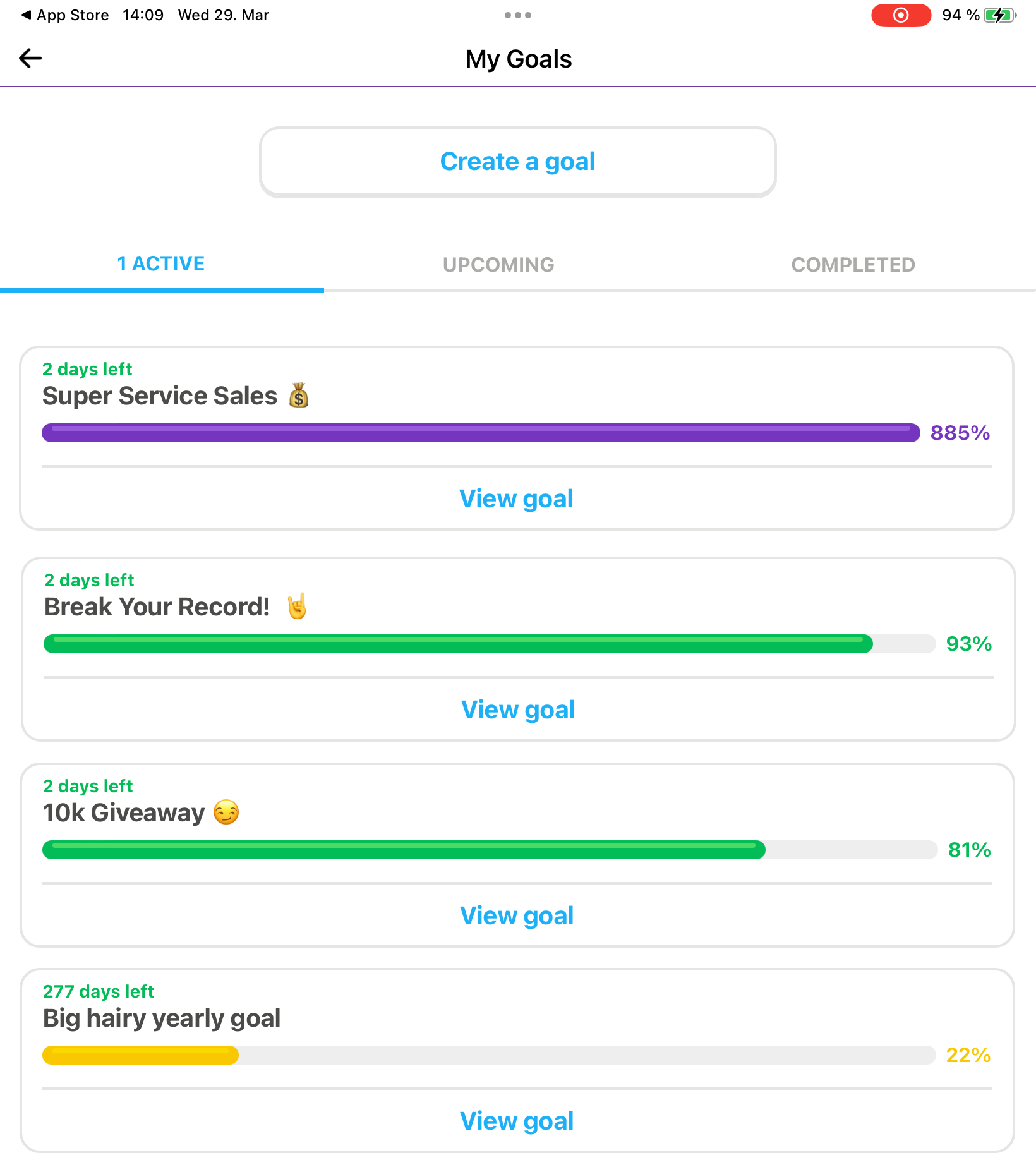Viewport: 1036px width, 1160px height.
Task: View goal for Break Your Record
Action: click(518, 710)
